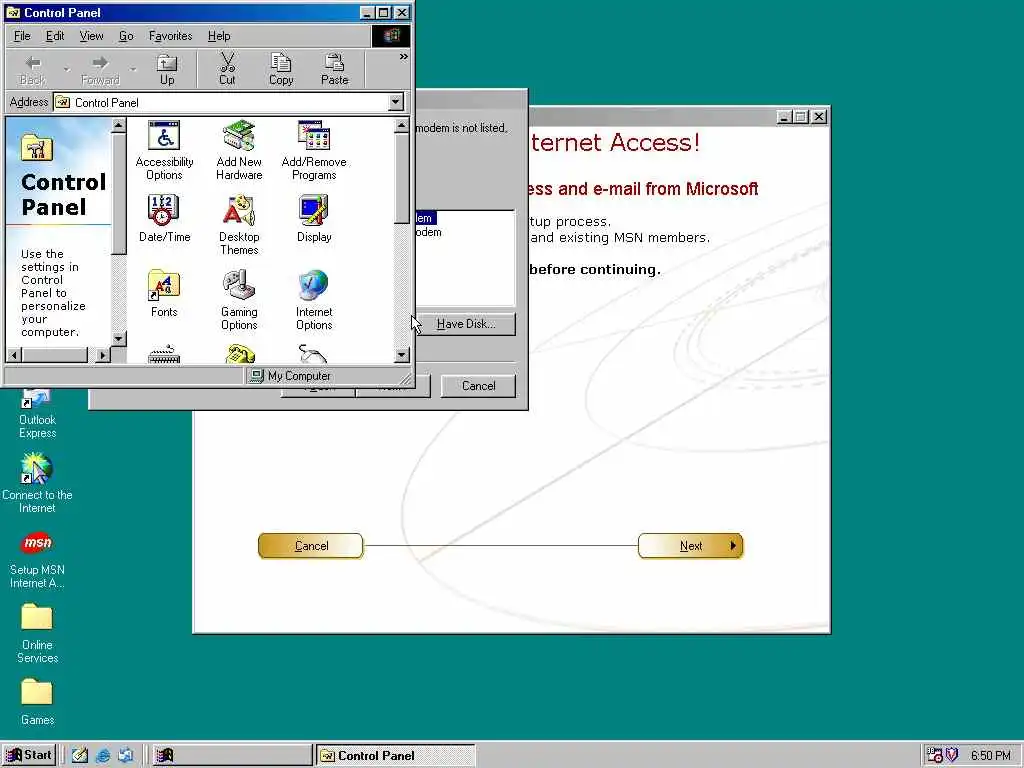Click the Forward navigation button

click(x=100, y=69)
